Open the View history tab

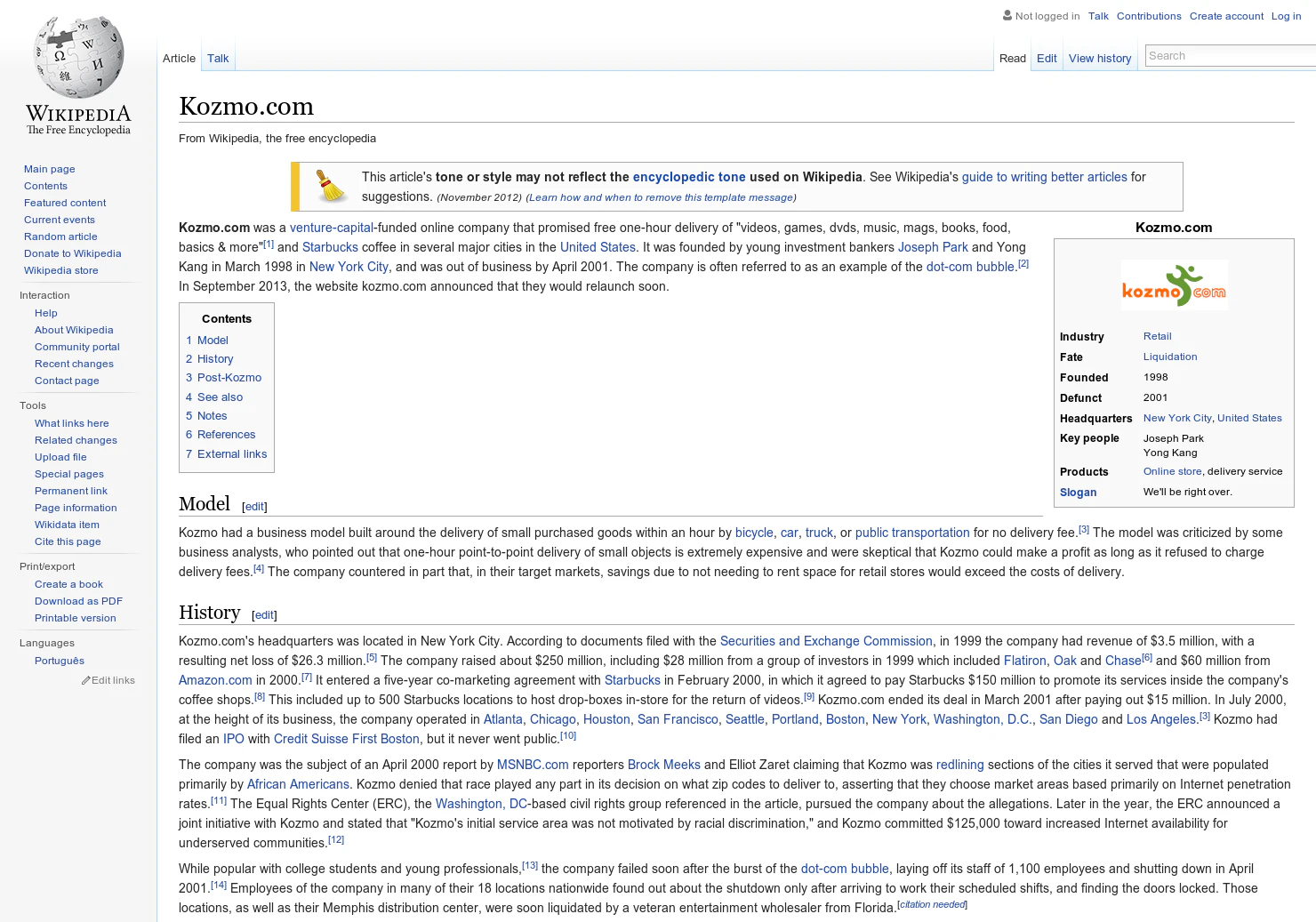(1100, 59)
